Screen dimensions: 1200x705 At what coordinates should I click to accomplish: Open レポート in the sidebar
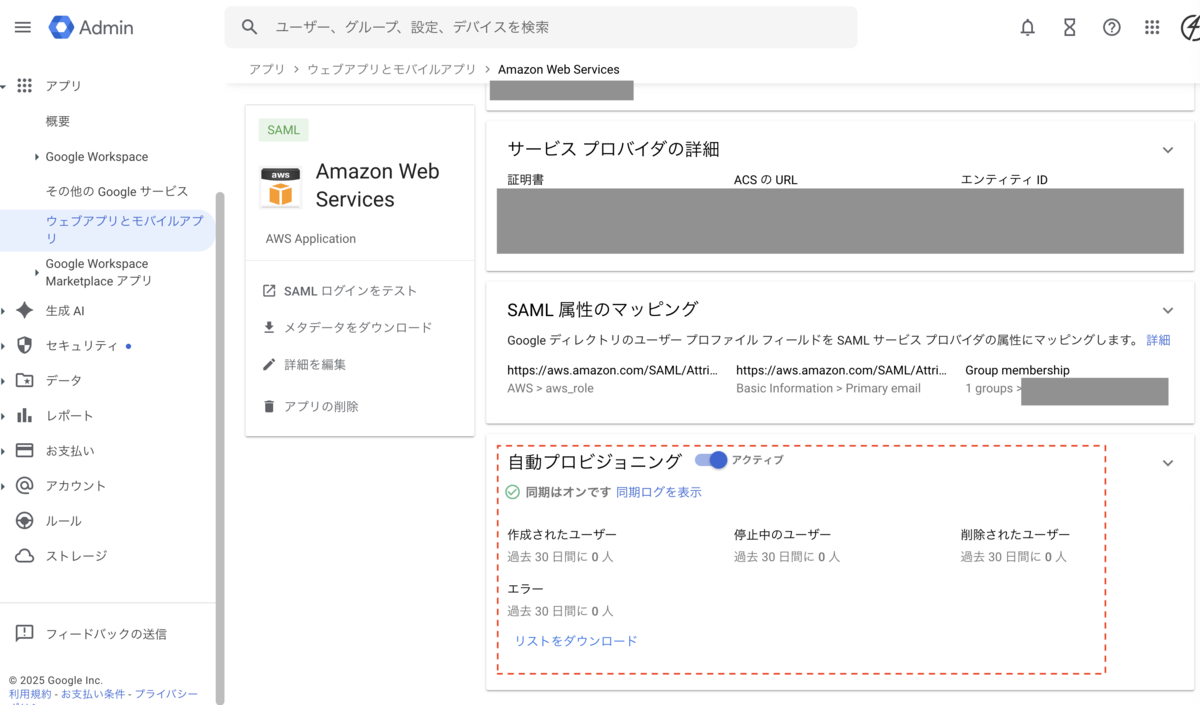click(x=69, y=415)
